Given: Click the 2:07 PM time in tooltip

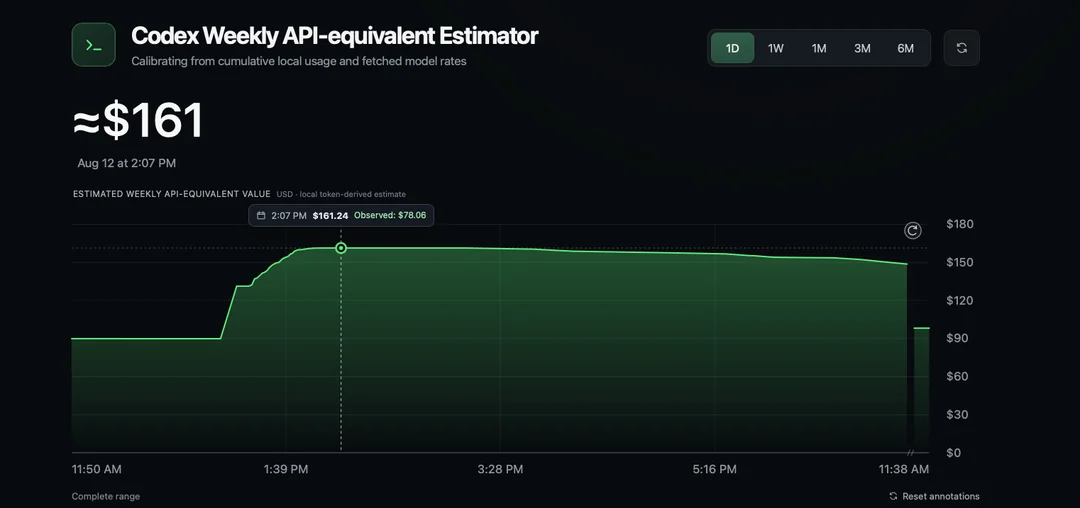Looking at the screenshot, I should 289,215.
